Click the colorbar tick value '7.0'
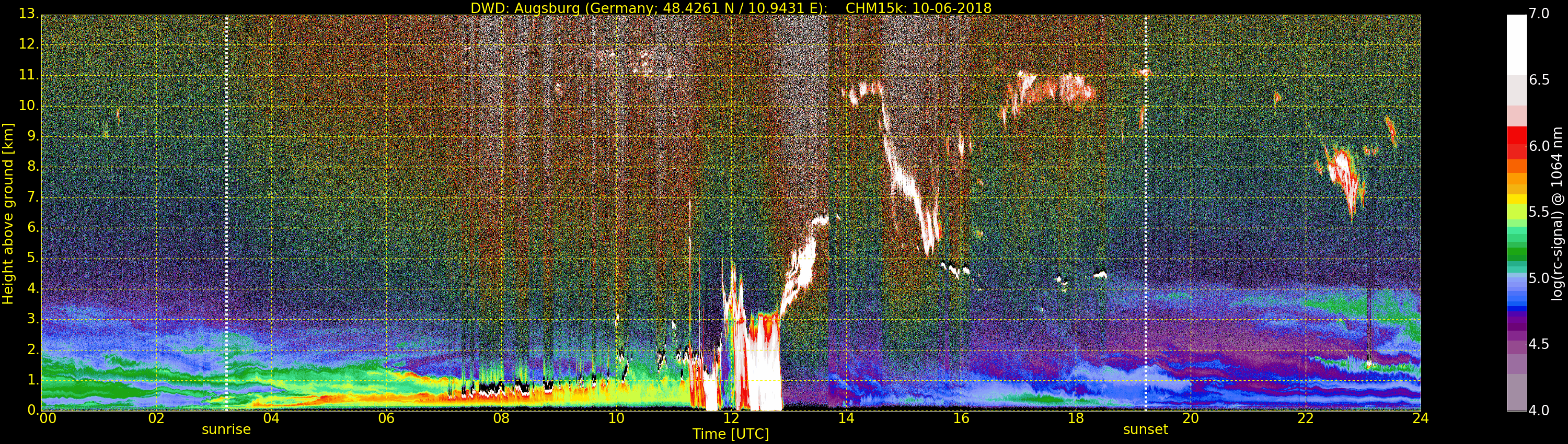 pyautogui.click(x=1539, y=14)
